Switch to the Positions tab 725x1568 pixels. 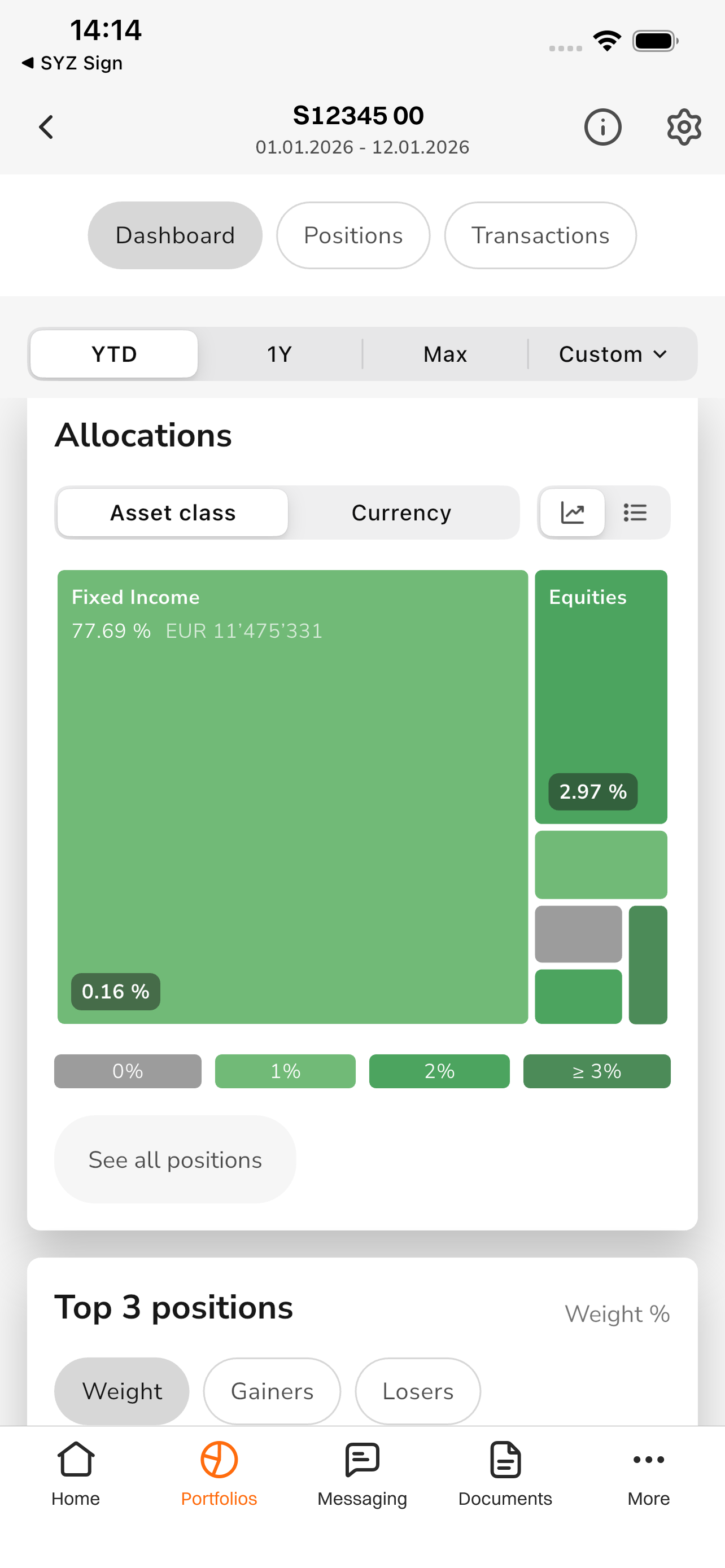[353, 235]
